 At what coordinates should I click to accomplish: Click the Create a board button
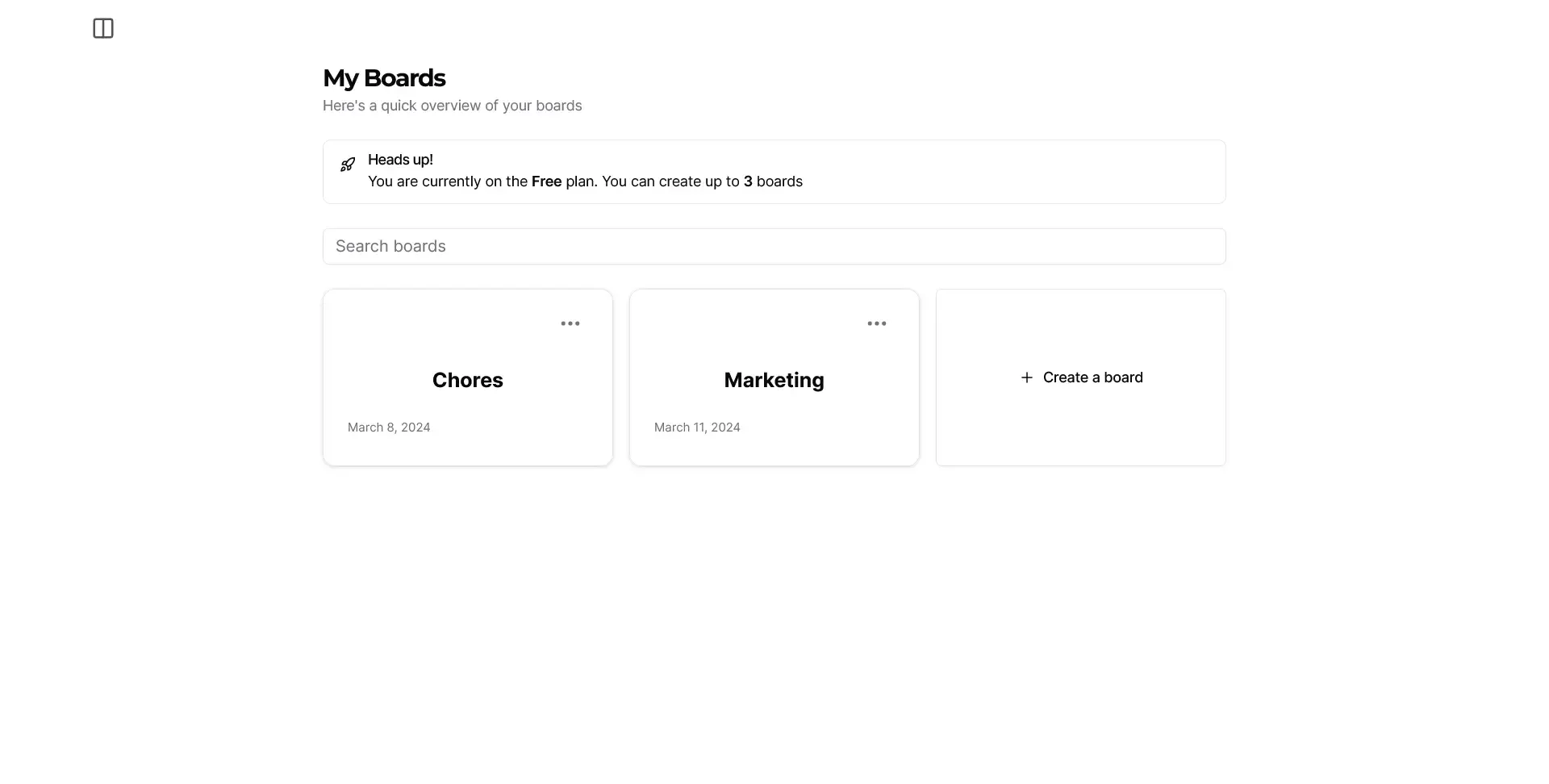(x=1081, y=377)
